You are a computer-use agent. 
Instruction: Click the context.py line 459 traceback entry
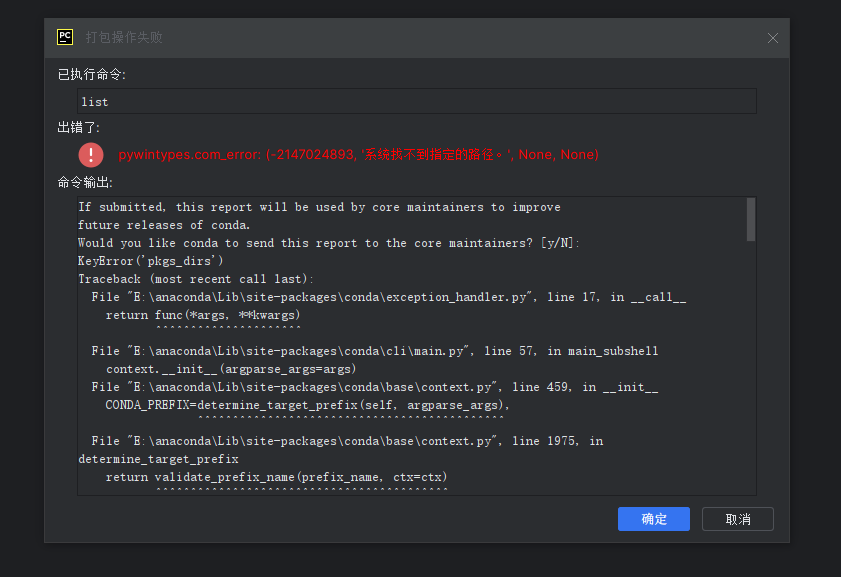pyautogui.click(x=374, y=387)
